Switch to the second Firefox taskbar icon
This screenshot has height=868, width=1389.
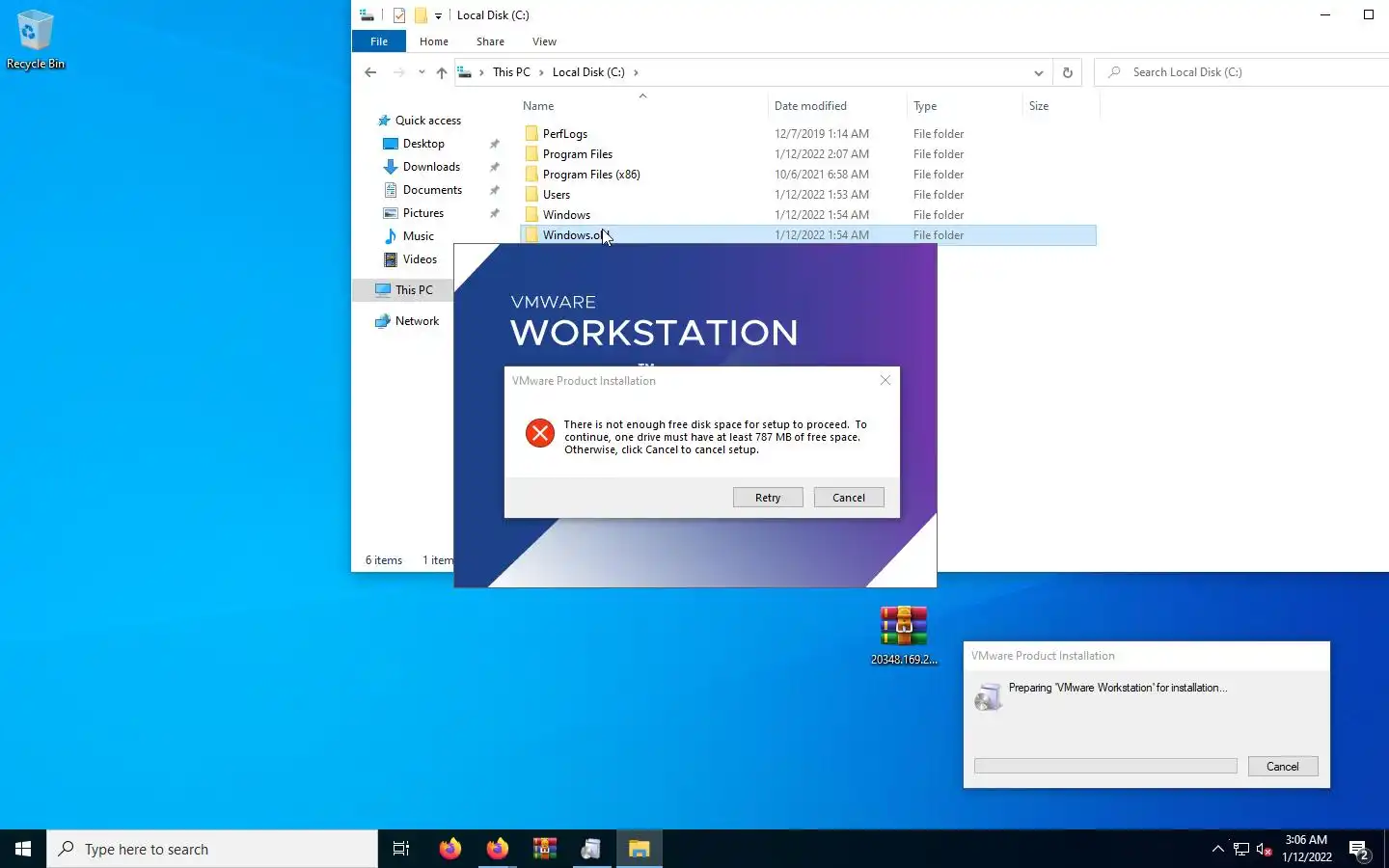point(497,849)
